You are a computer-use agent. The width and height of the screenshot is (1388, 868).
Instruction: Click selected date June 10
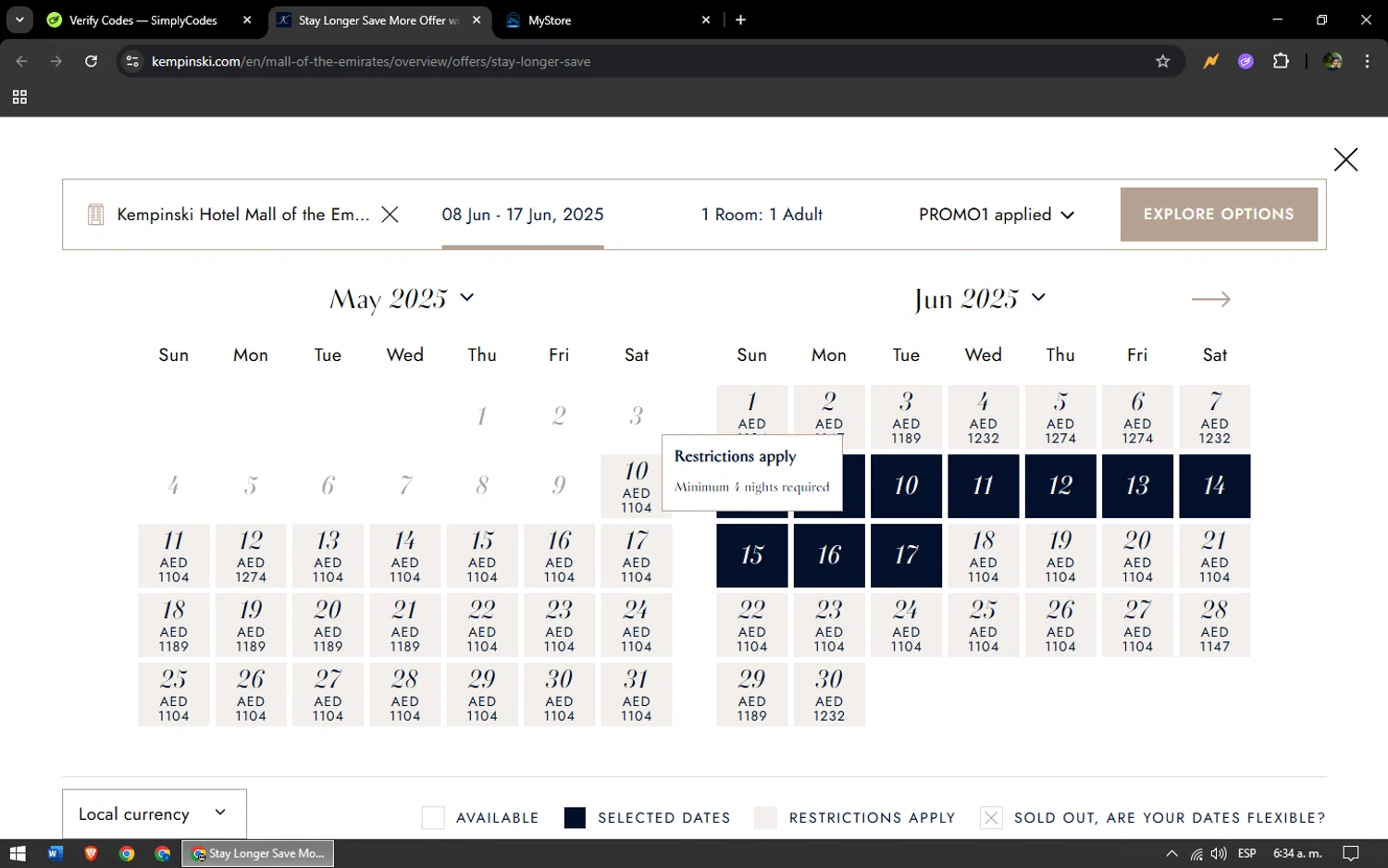pos(906,486)
